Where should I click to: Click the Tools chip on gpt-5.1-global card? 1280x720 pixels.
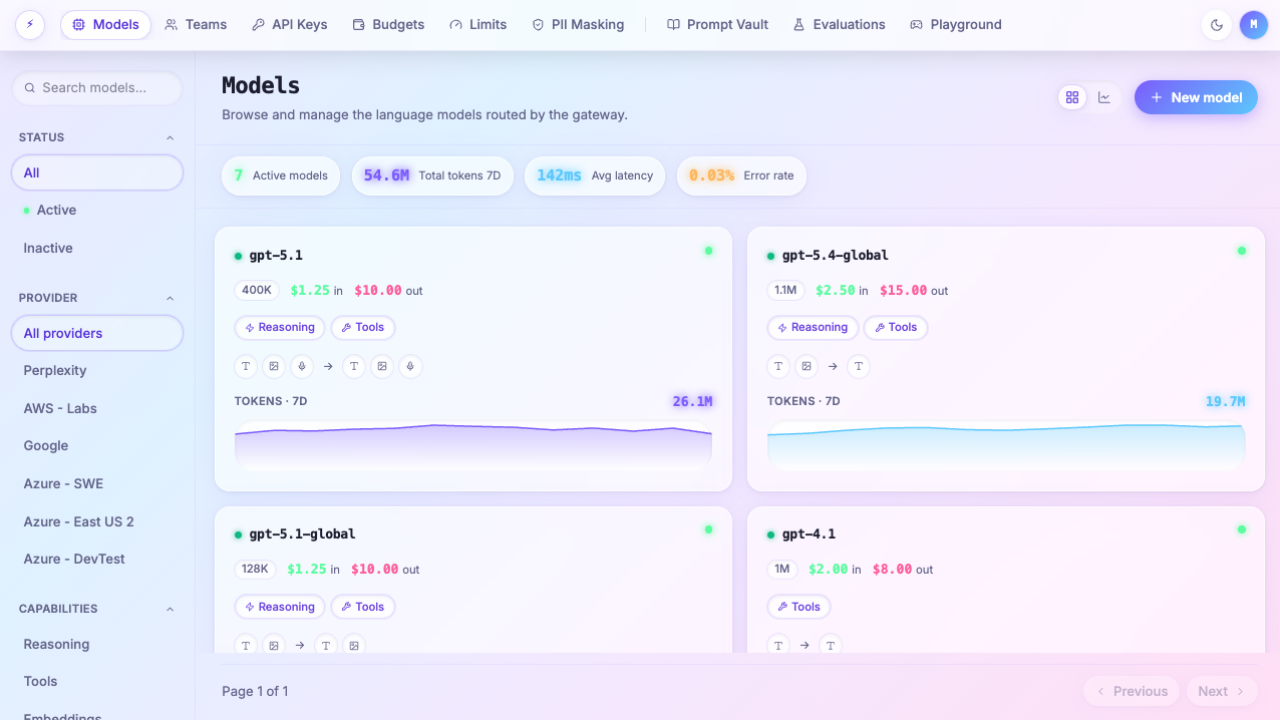363,607
